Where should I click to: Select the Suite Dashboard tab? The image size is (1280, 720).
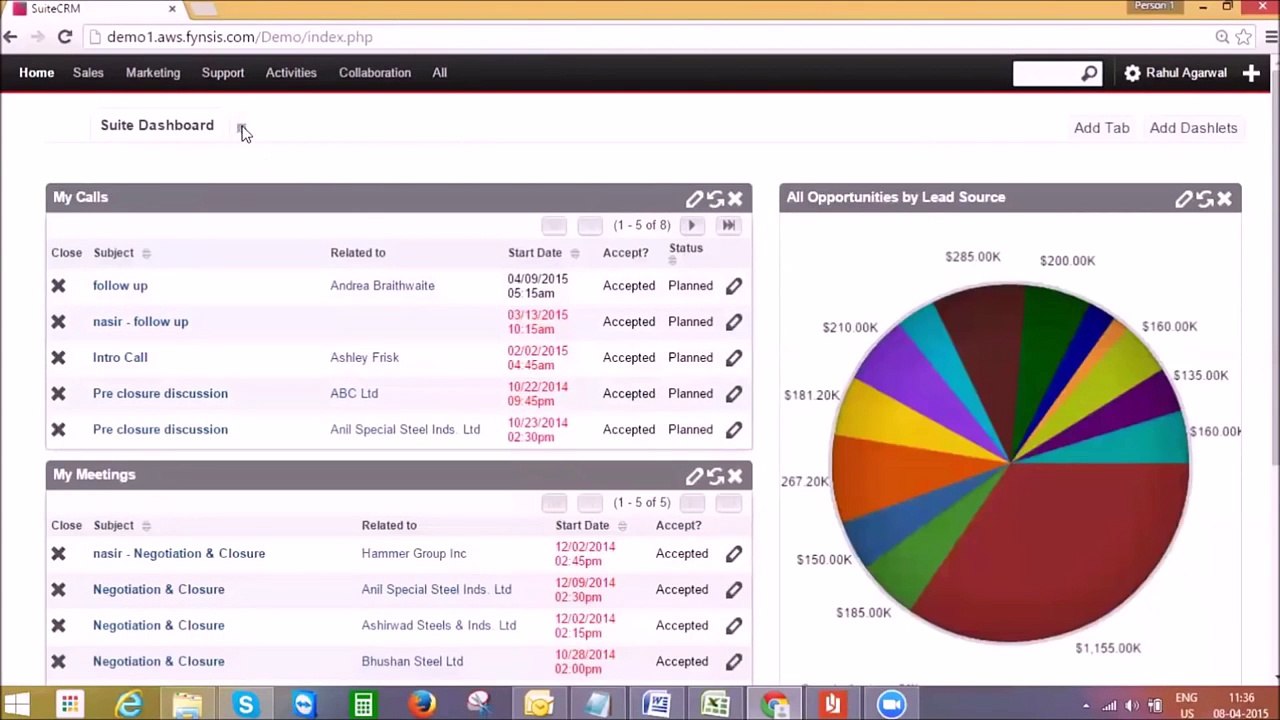pyautogui.click(x=157, y=125)
